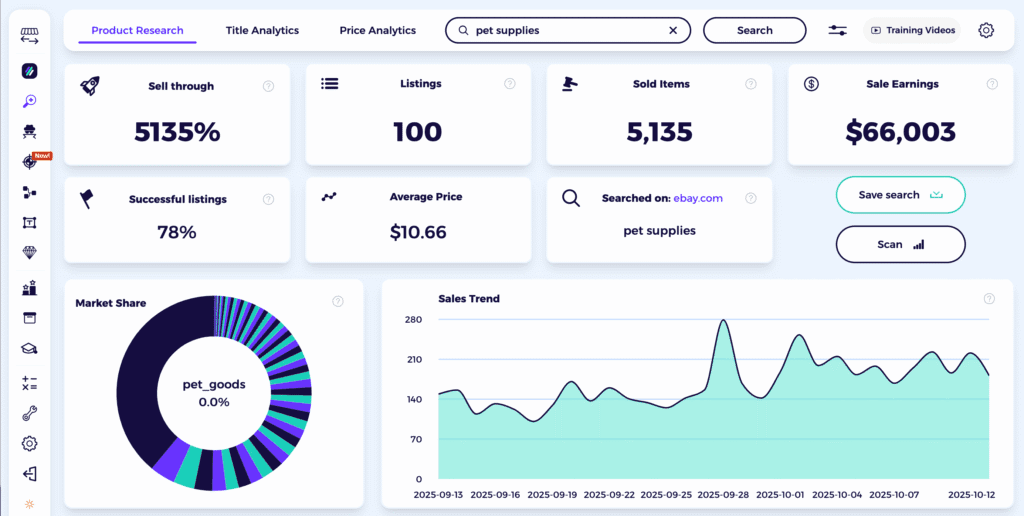Click the spy competitor research sidebar icon
The width and height of the screenshot is (1024, 516).
pyautogui.click(x=29, y=131)
